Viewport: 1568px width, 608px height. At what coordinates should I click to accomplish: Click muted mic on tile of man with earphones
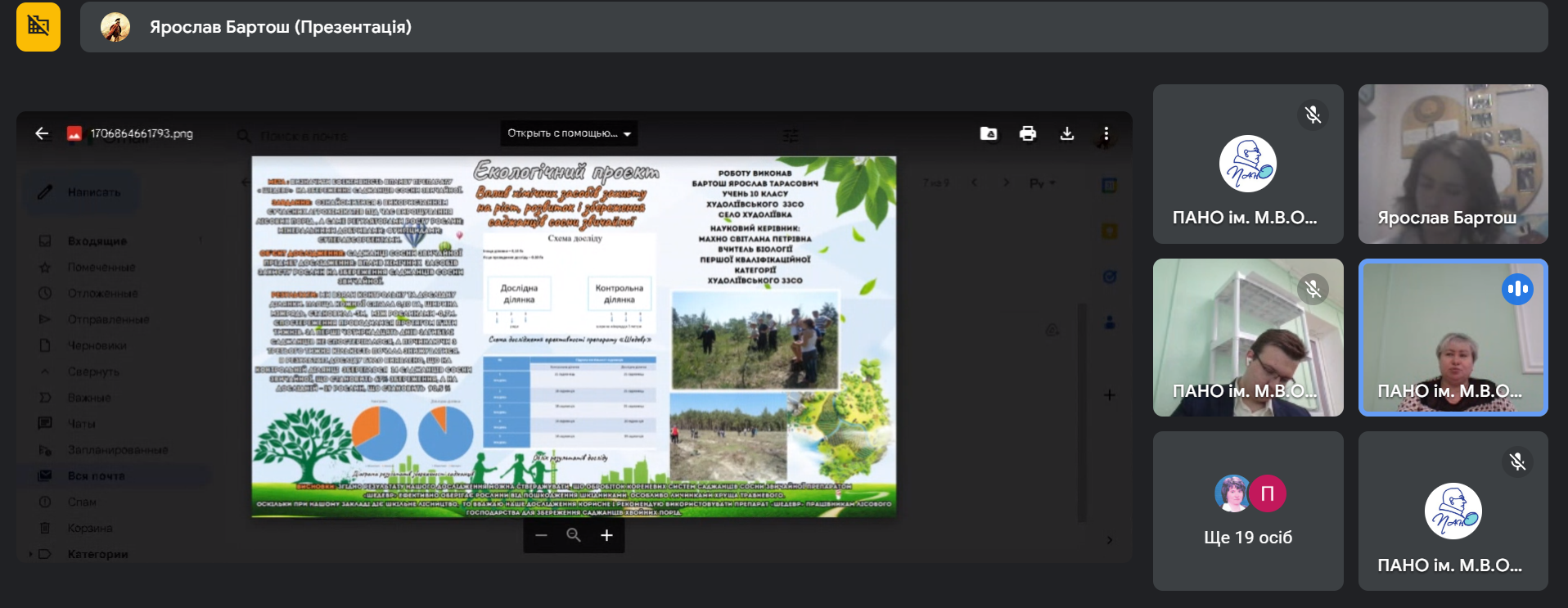[1313, 289]
